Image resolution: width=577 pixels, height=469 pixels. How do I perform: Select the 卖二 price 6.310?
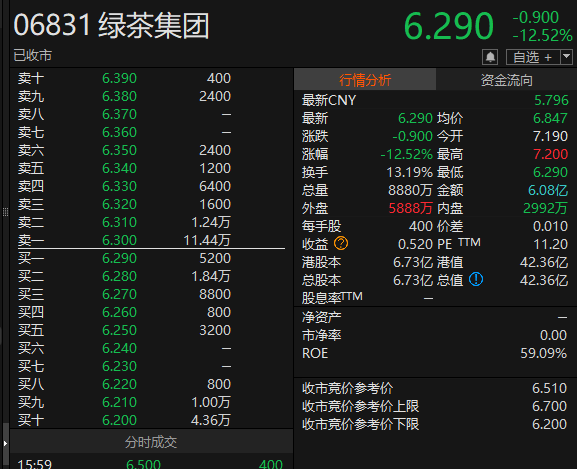(x=119, y=222)
